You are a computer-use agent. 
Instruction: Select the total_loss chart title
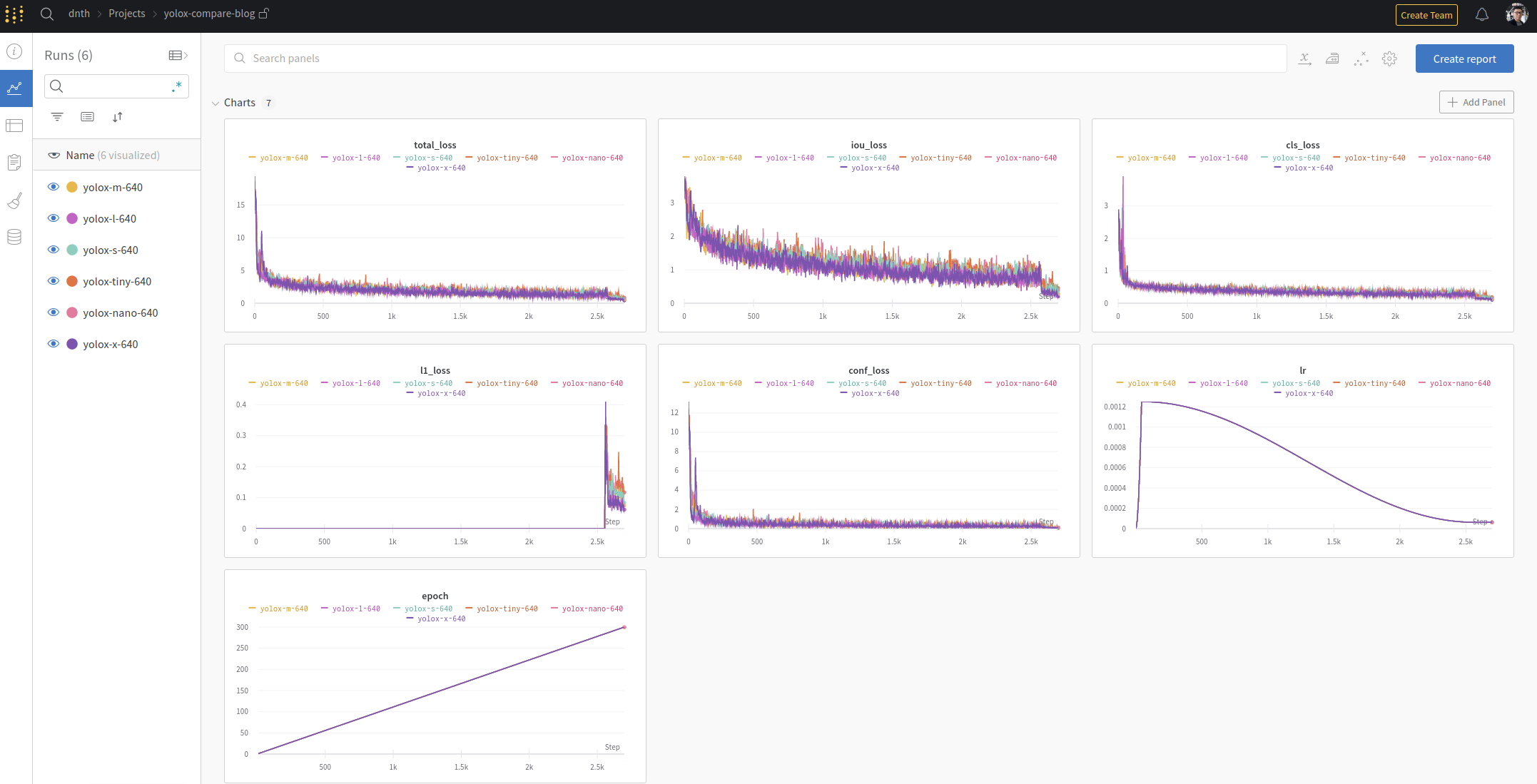point(435,145)
